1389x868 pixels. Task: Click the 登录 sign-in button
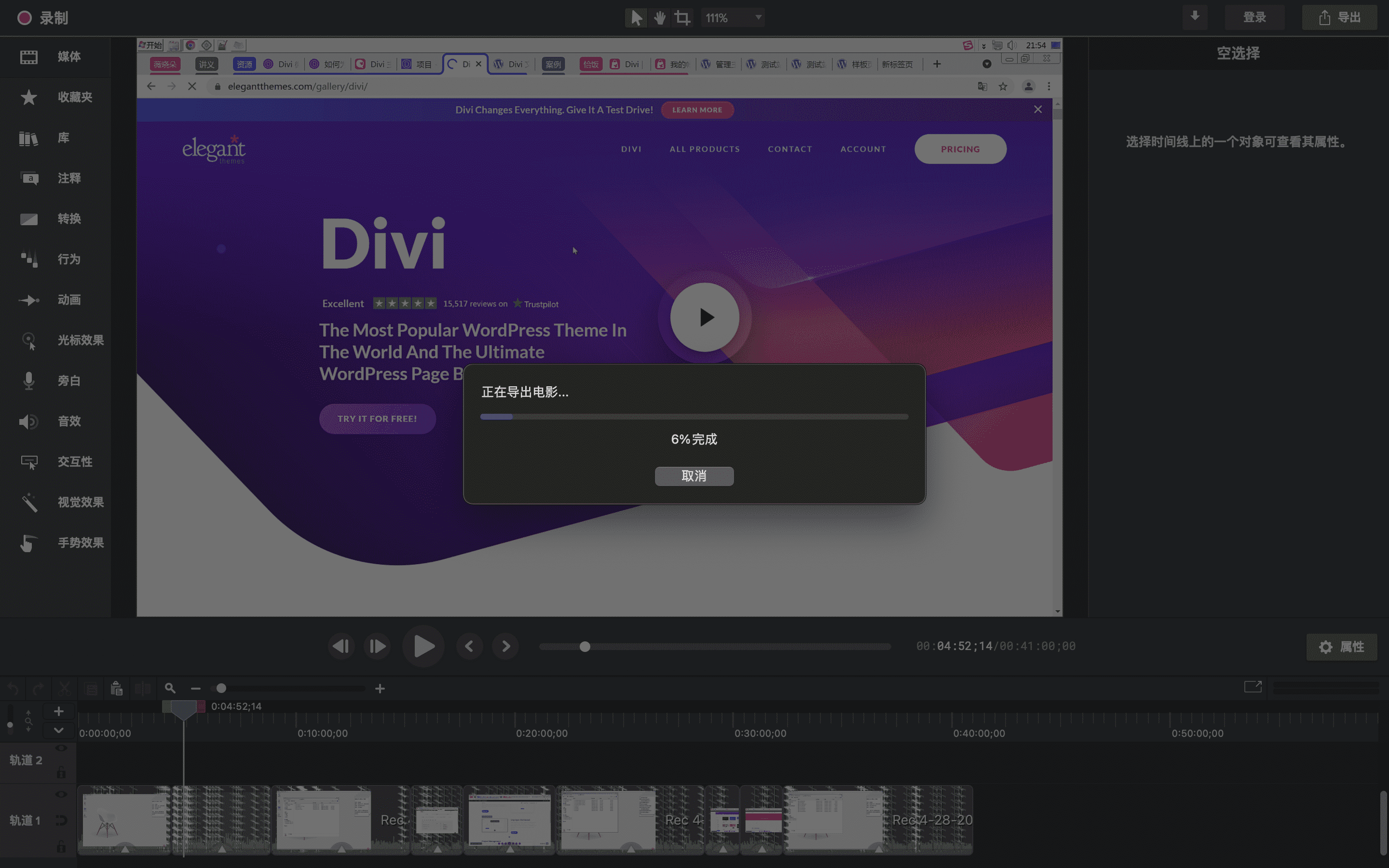pyautogui.click(x=1254, y=17)
